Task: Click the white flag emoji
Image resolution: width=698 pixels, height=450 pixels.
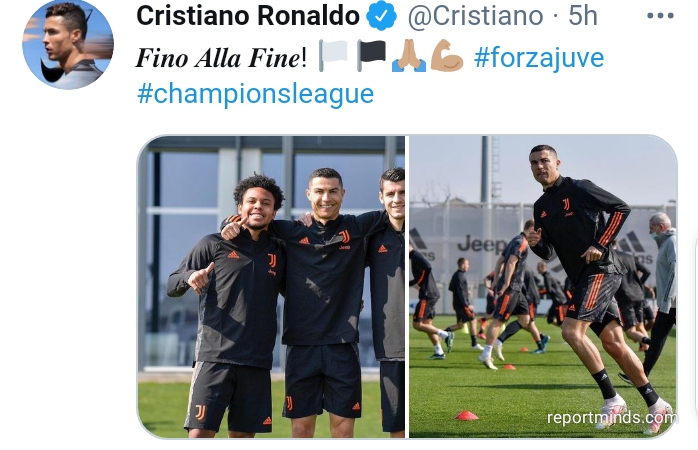Action: 333,56
